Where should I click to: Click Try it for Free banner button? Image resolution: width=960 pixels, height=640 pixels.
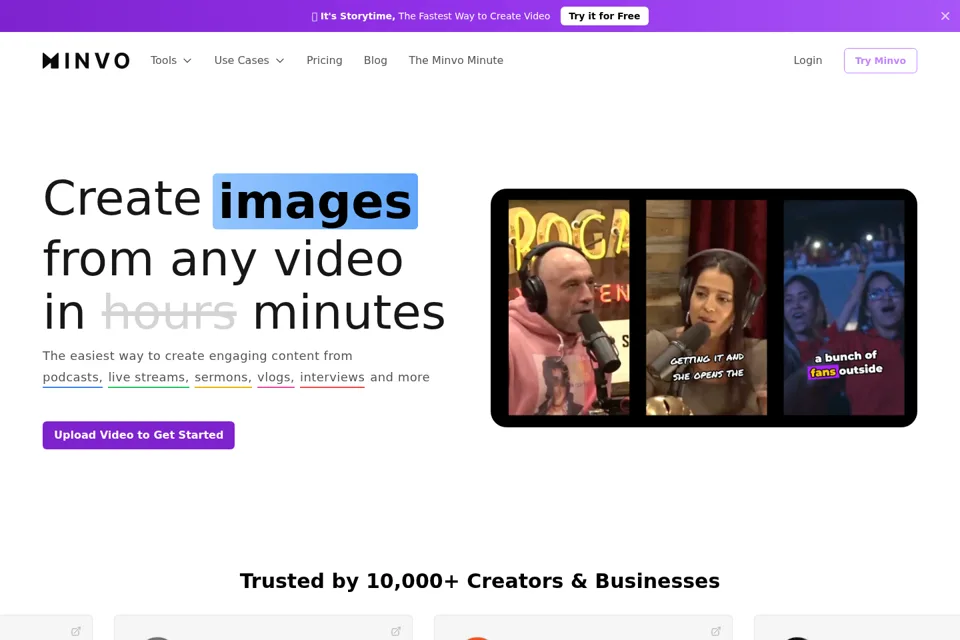tap(604, 16)
